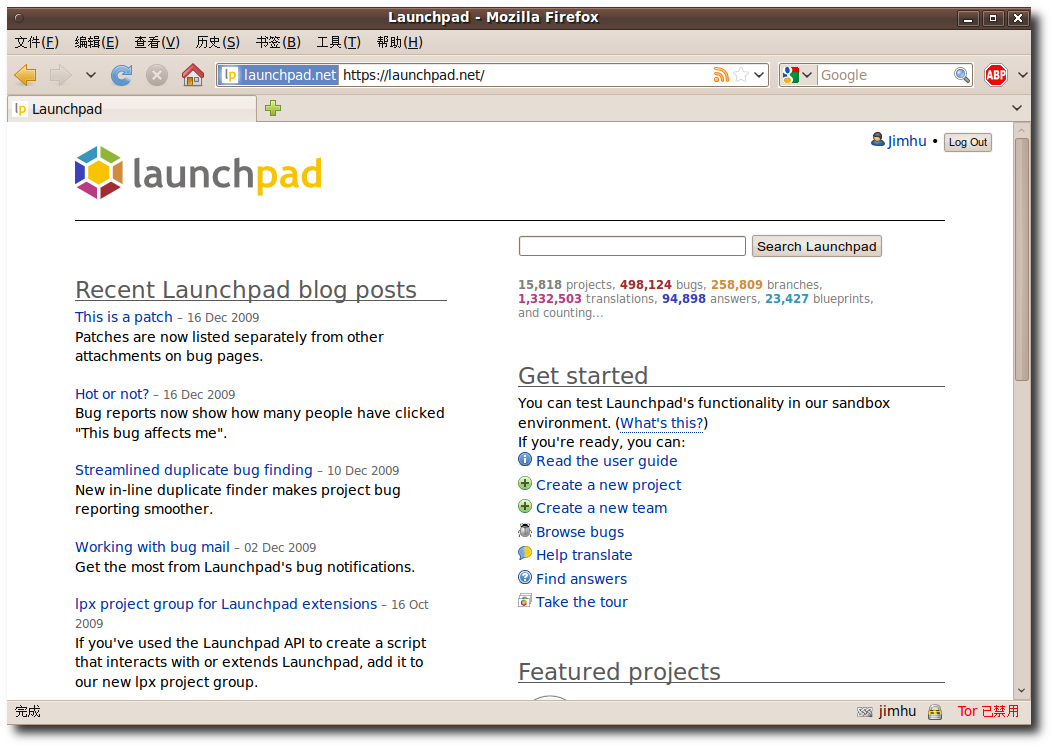The width and height of the screenshot is (1054, 748).
Task: Open the 文件(F) menu
Action: (x=36, y=42)
